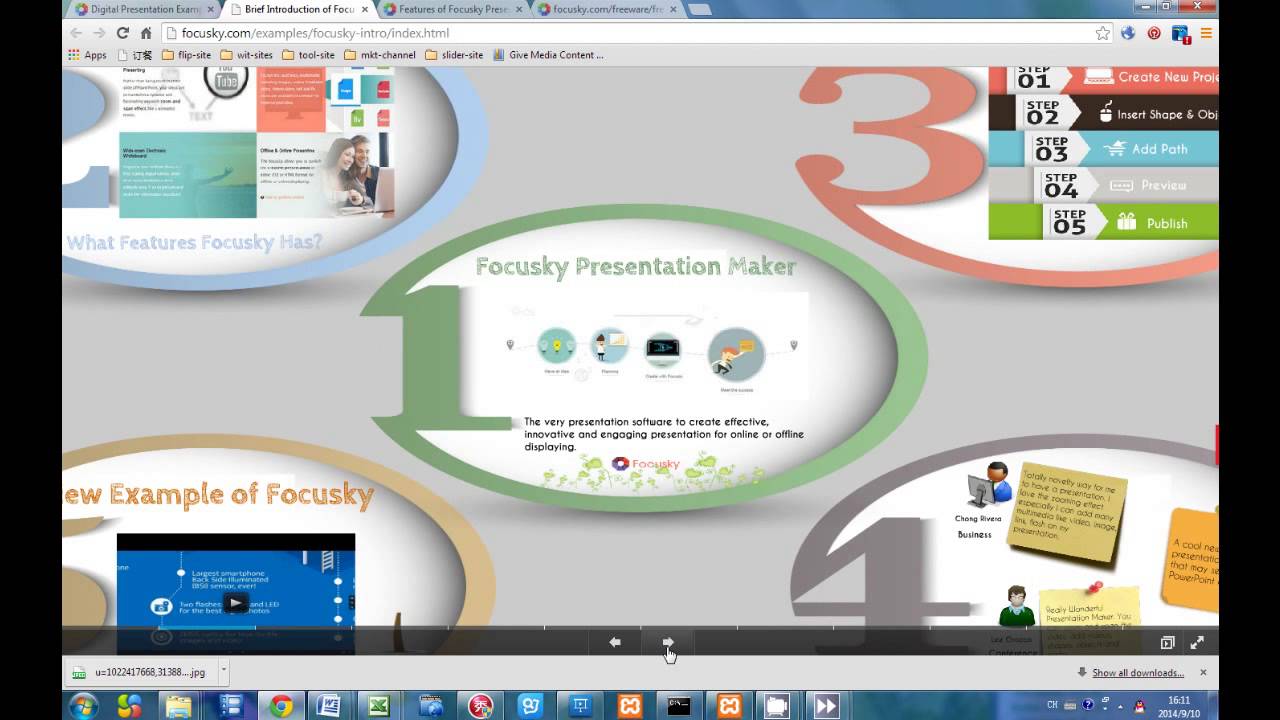Click the Focusky logo under the description
This screenshot has height=720, width=1280.
tap(645, 464)
